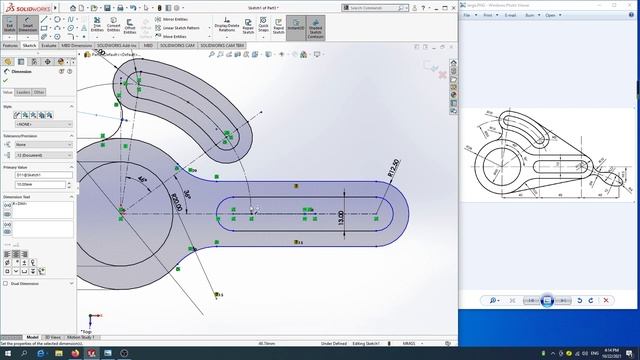640x360 pixels.
Task: Expand the Dual Dimension section
Action: (x=71, y=283)
